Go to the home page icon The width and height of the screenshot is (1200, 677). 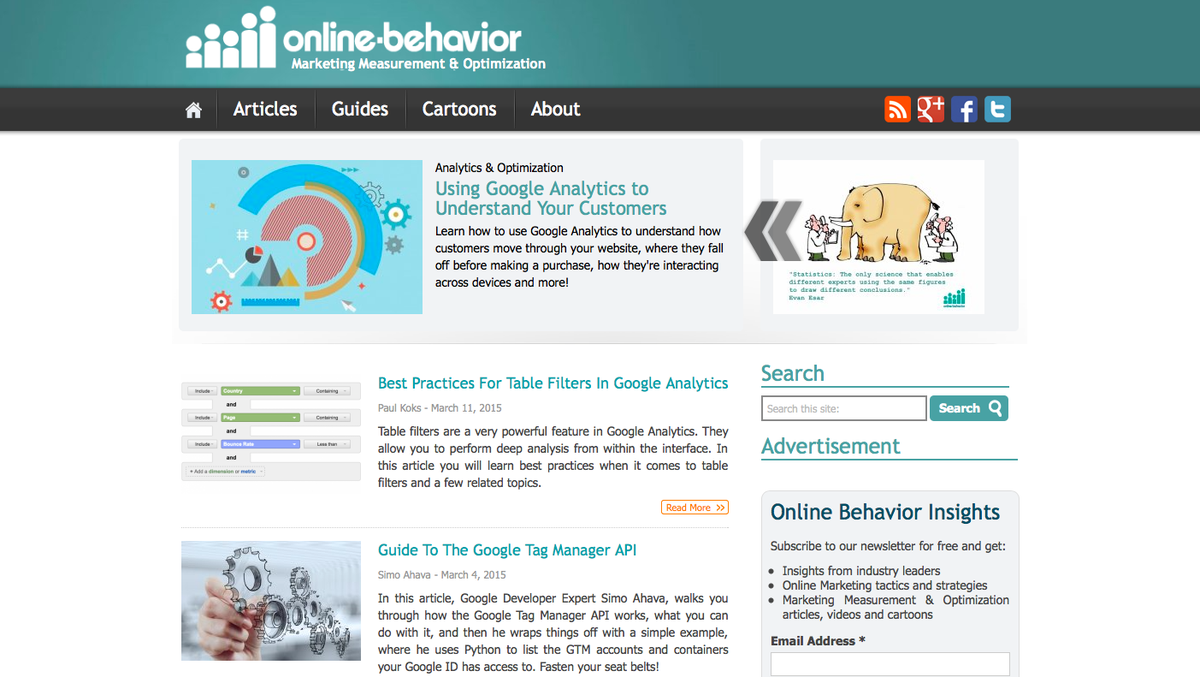(193, 110)
